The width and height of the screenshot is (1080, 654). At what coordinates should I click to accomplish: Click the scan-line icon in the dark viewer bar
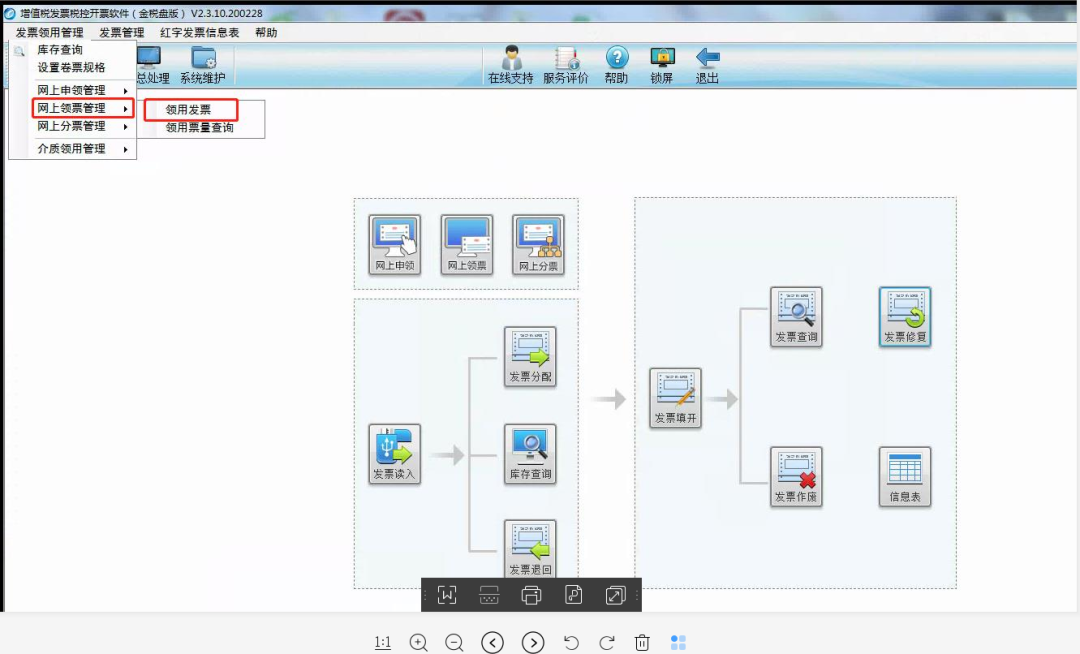[489, 595]
